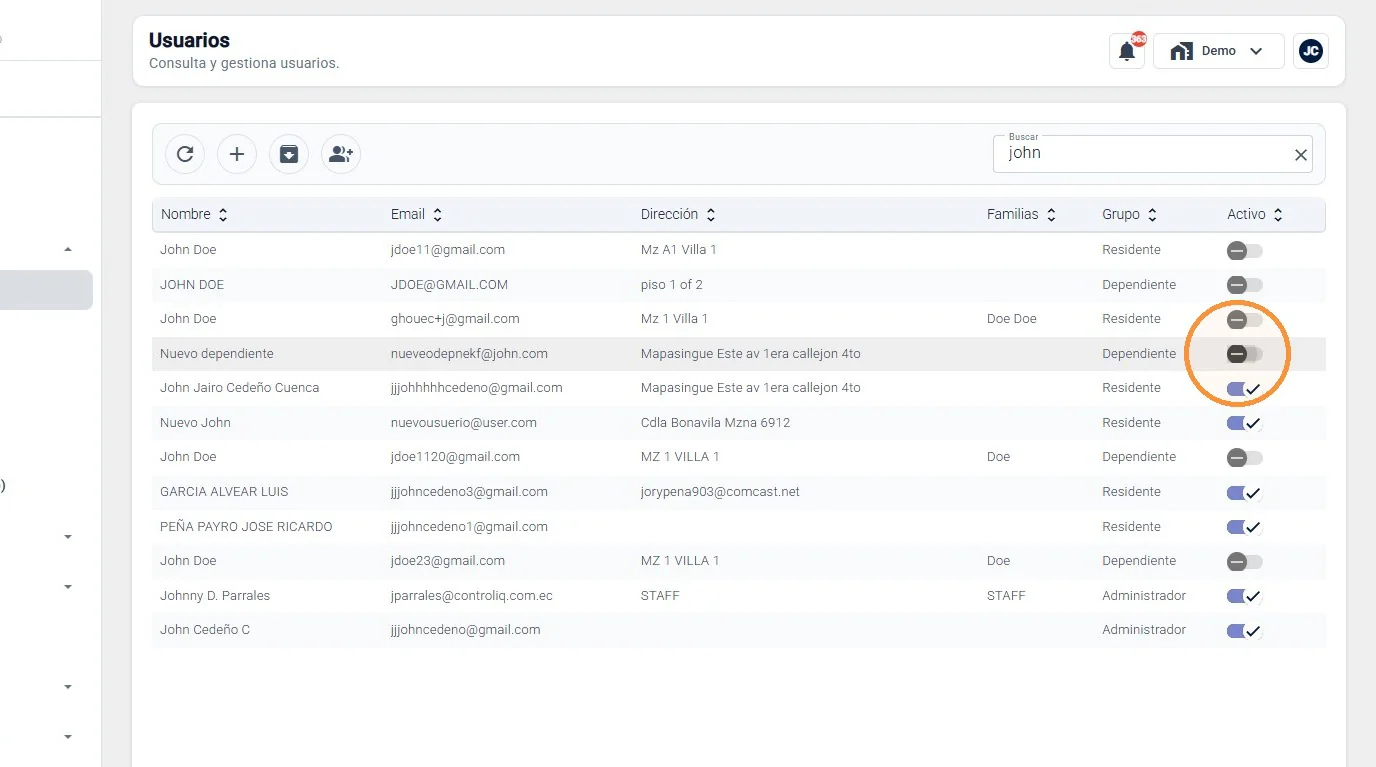Toggle Activo for ghouec+j@gmail.com row
The image size is (1376, 767).
pos(1245,320)
